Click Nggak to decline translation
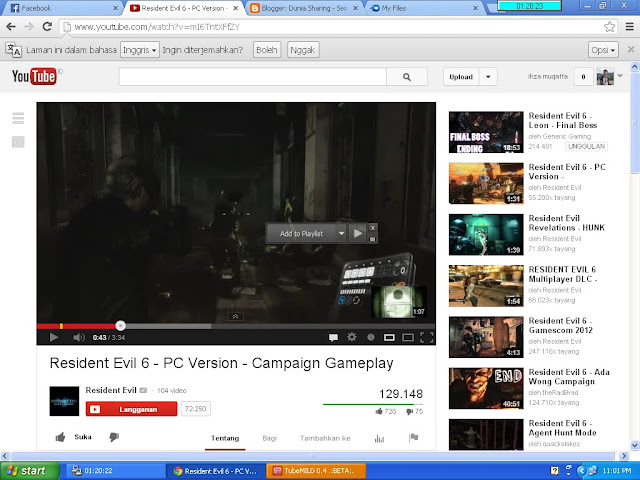 303,50
